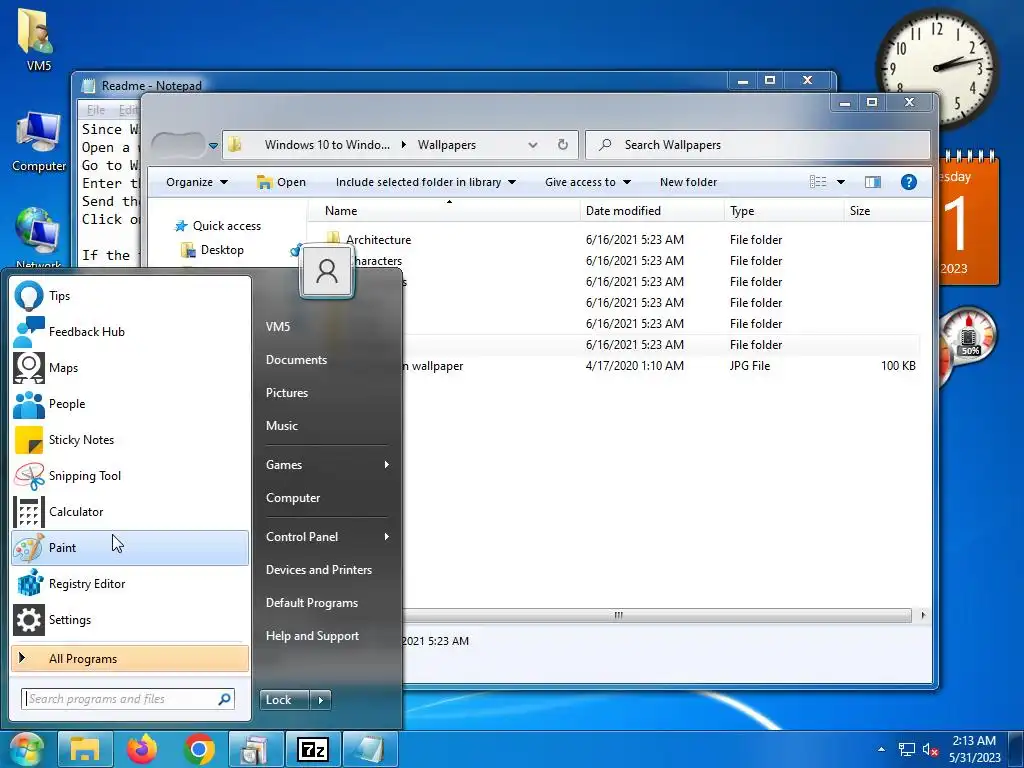Click New folder in Explorer toolbar
The width and height of the screenshot is (1024, 768).
(x=688, y=182)
